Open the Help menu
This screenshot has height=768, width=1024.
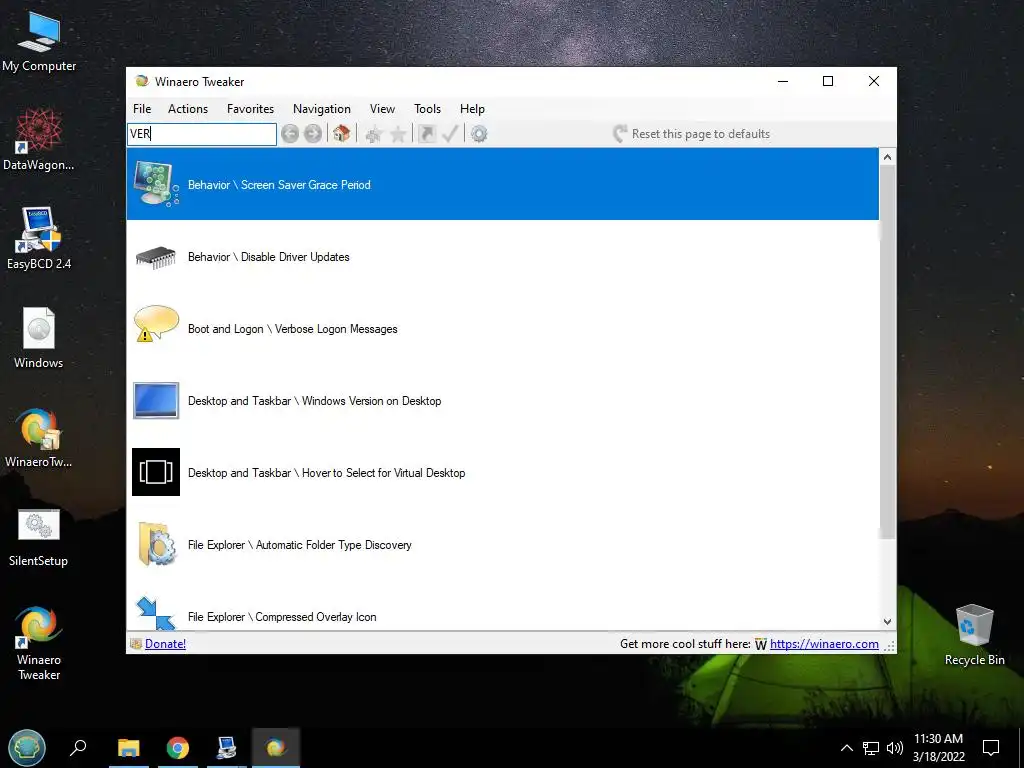(x=472, y=109)
